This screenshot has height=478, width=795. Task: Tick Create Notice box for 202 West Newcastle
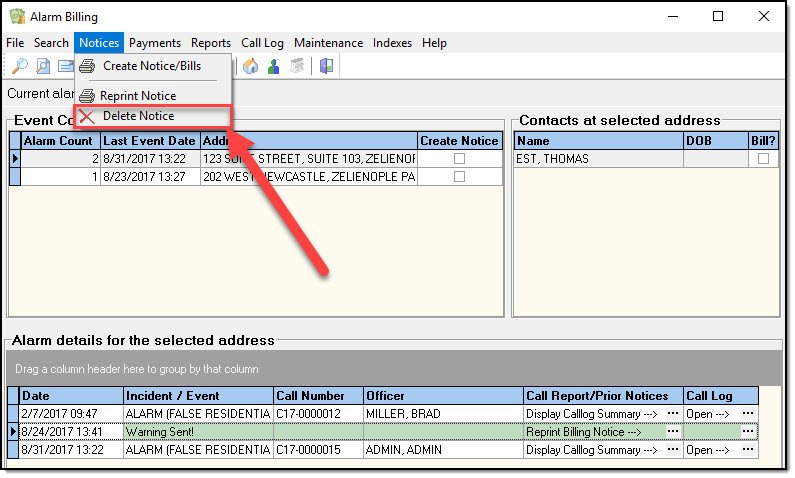(x=459, y=177)
